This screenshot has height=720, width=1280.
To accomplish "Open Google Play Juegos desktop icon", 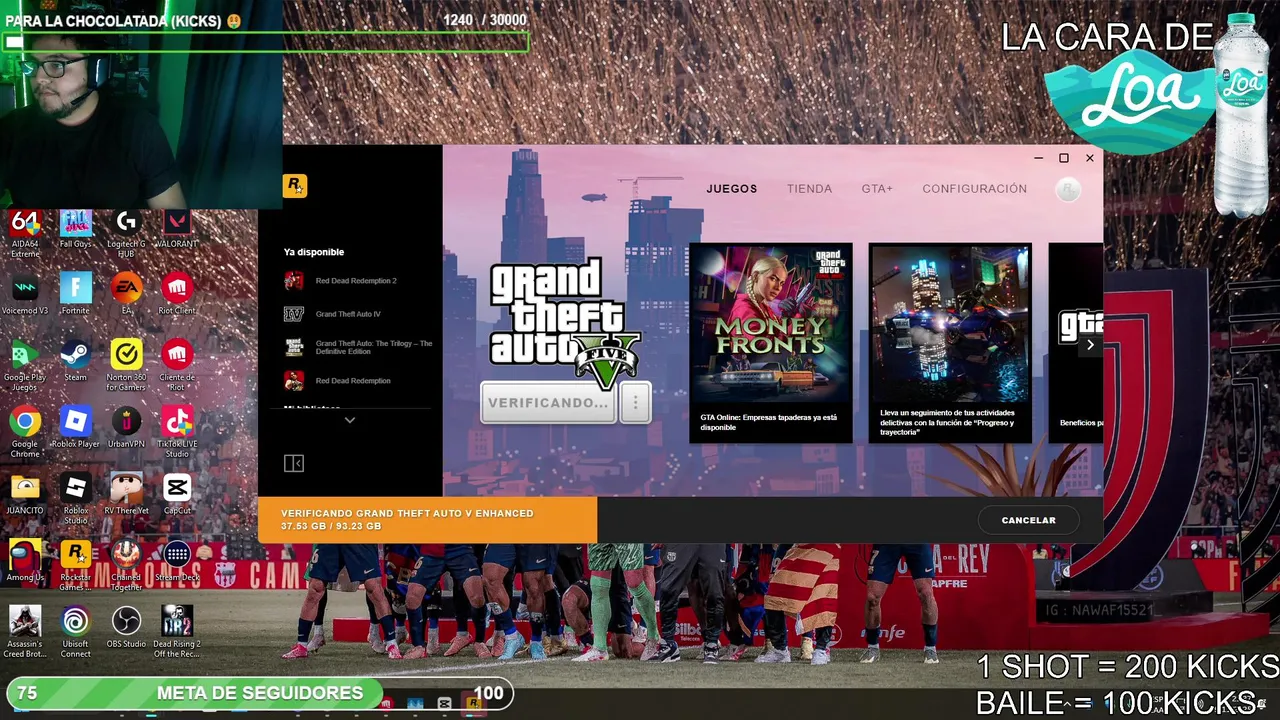I will pyautogui.click(x=25, y=366).
